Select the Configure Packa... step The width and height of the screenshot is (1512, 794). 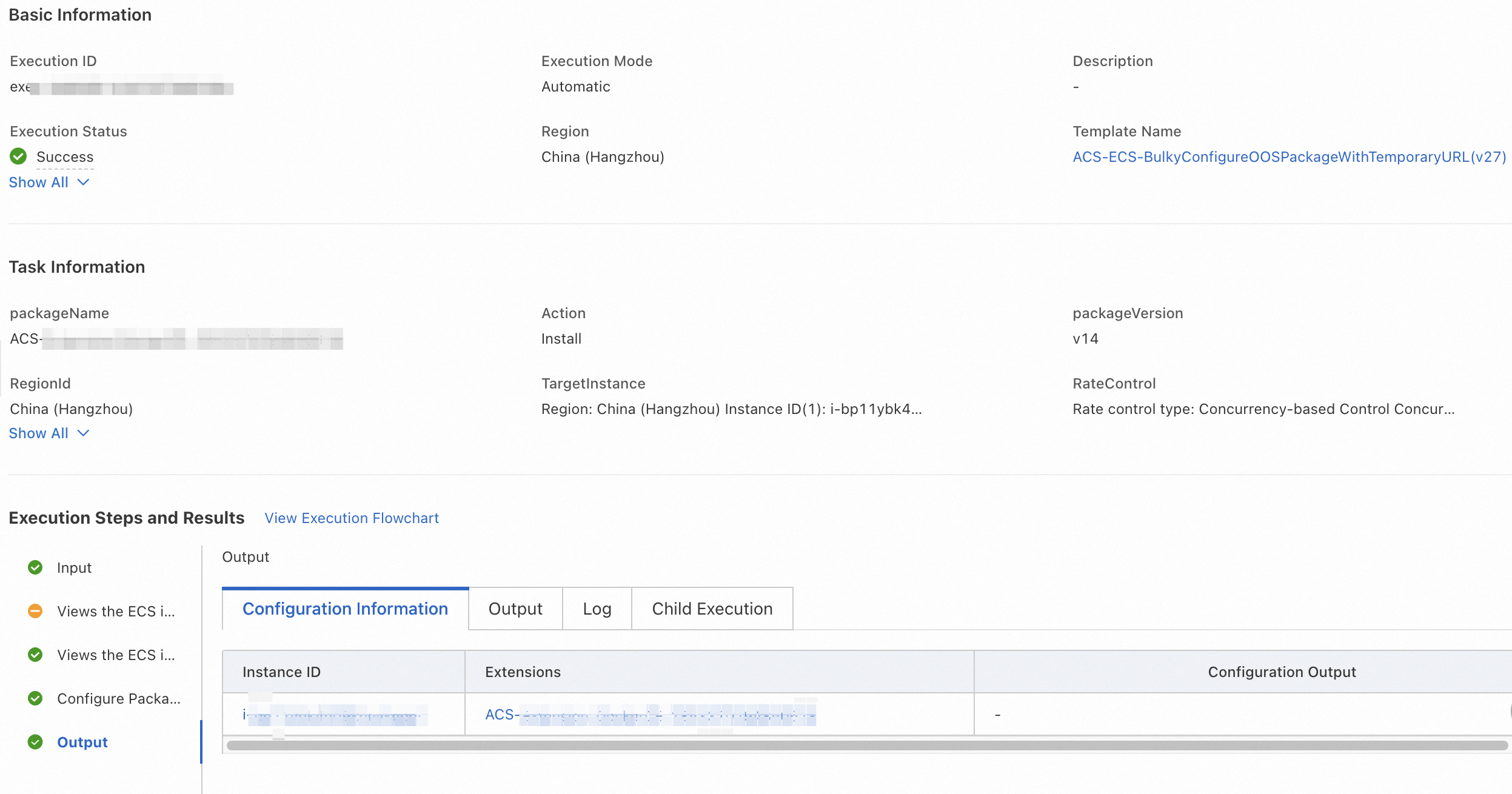click(119, 699)
